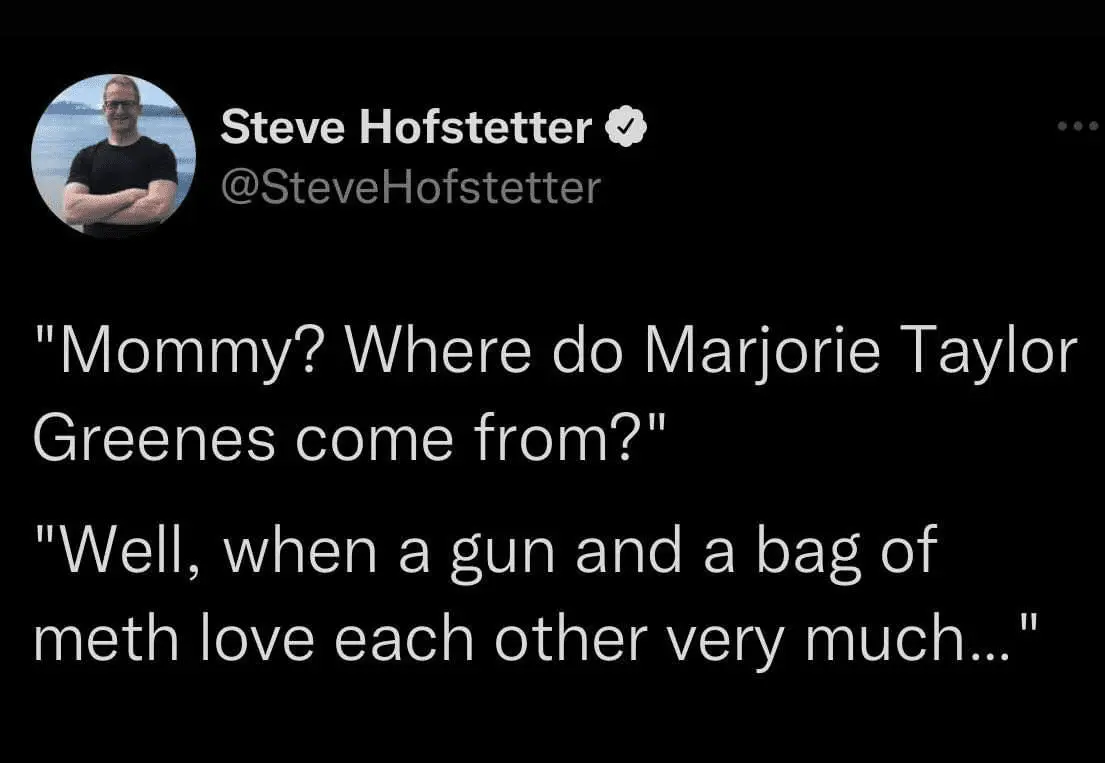Open Steve Hofstetter's profile picture
Viewport: 1105px width, 763px height.
(113, 157)
